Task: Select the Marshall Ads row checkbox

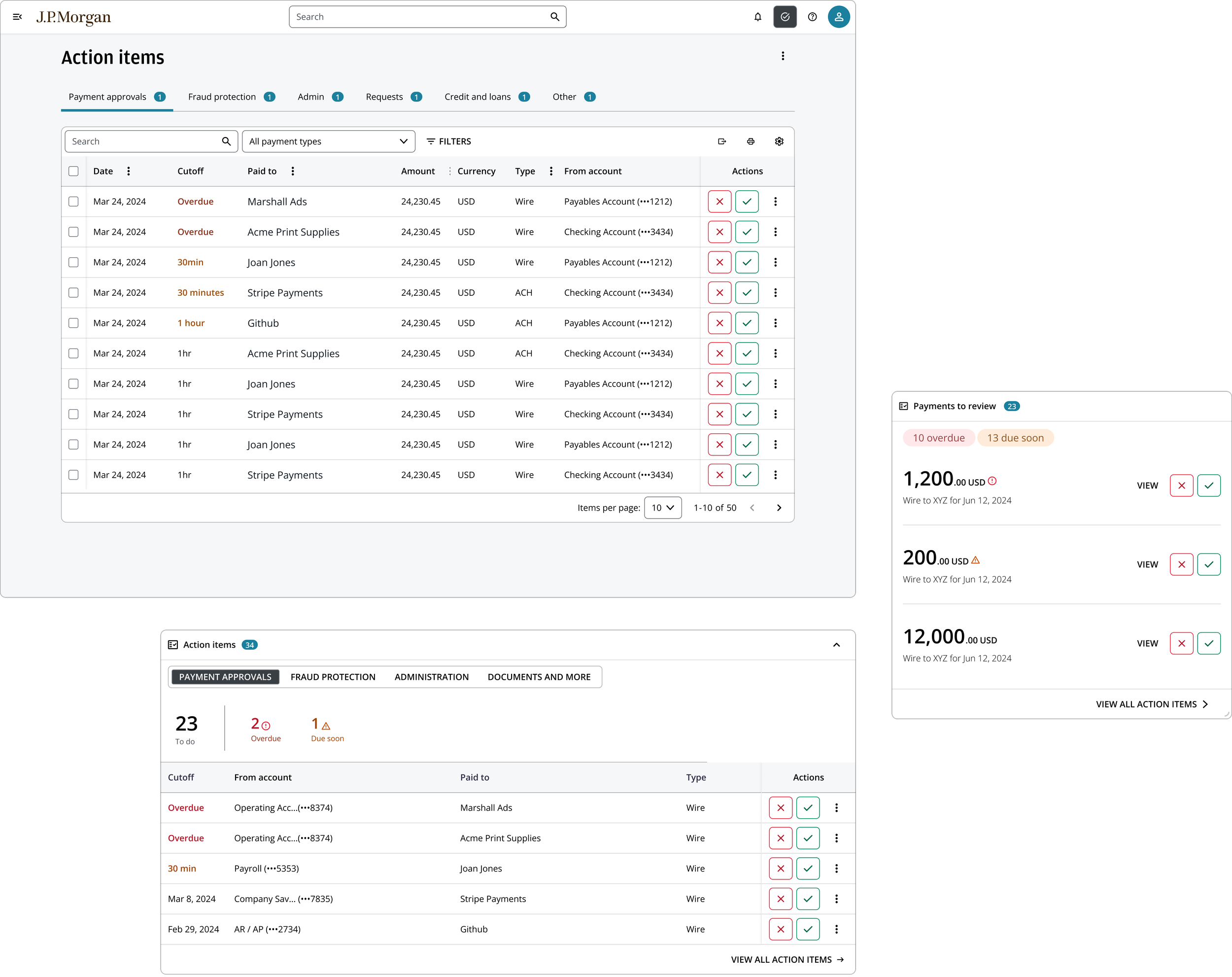Action: 74,201
